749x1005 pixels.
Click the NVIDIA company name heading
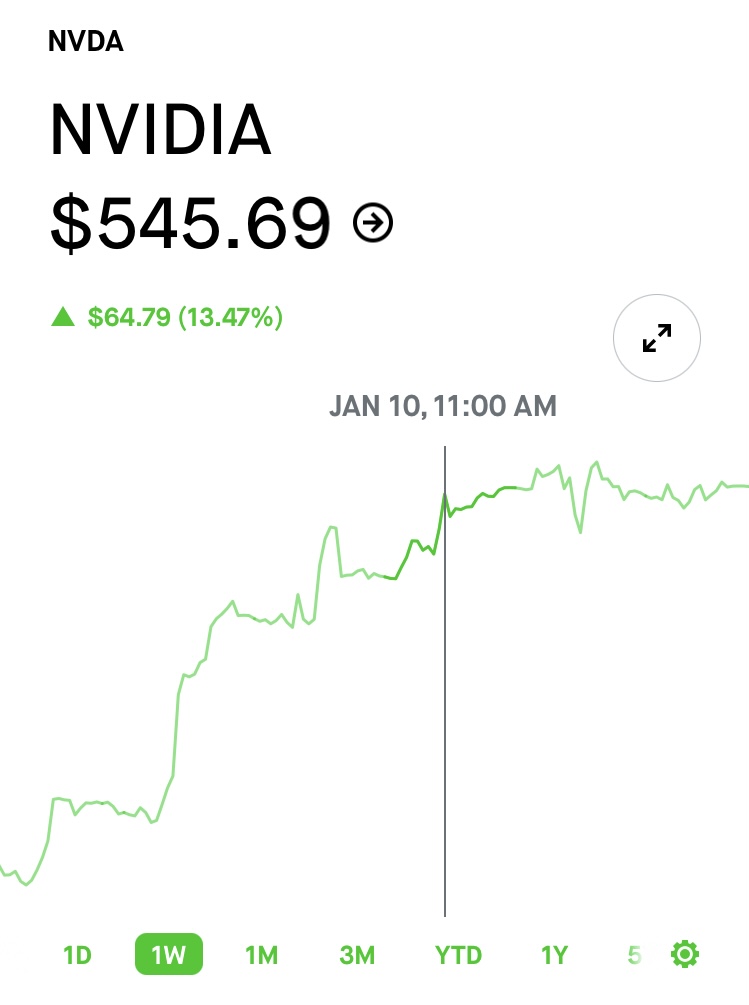161,129
